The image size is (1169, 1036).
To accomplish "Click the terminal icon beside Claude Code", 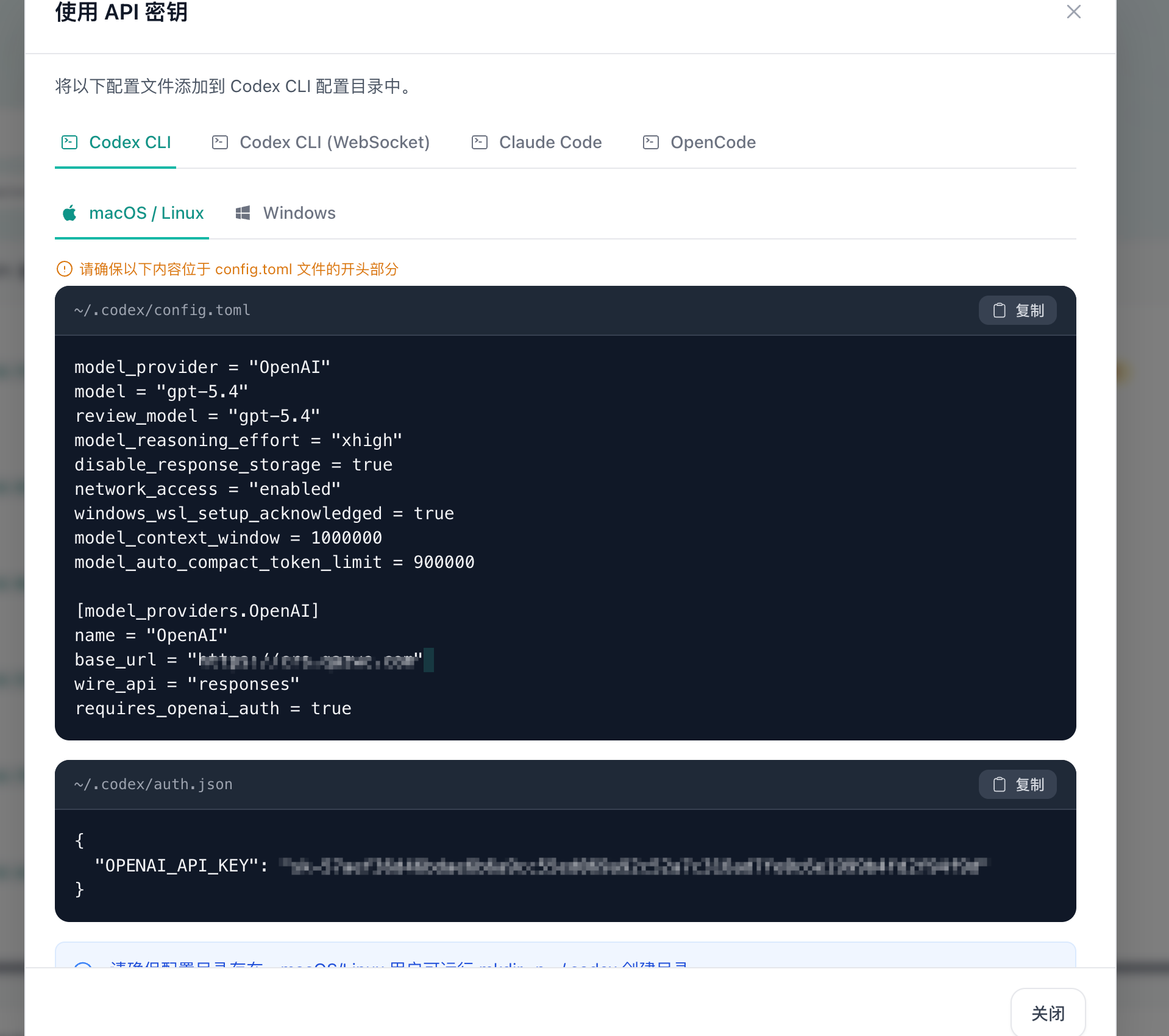I will click(480, 143).
